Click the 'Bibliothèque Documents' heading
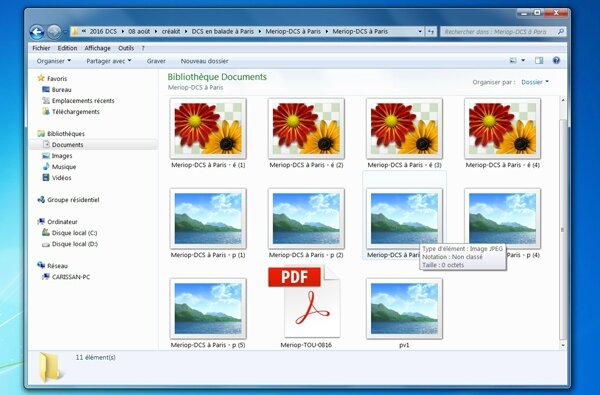Screen dimensions: 600x395 click(217, 77)
